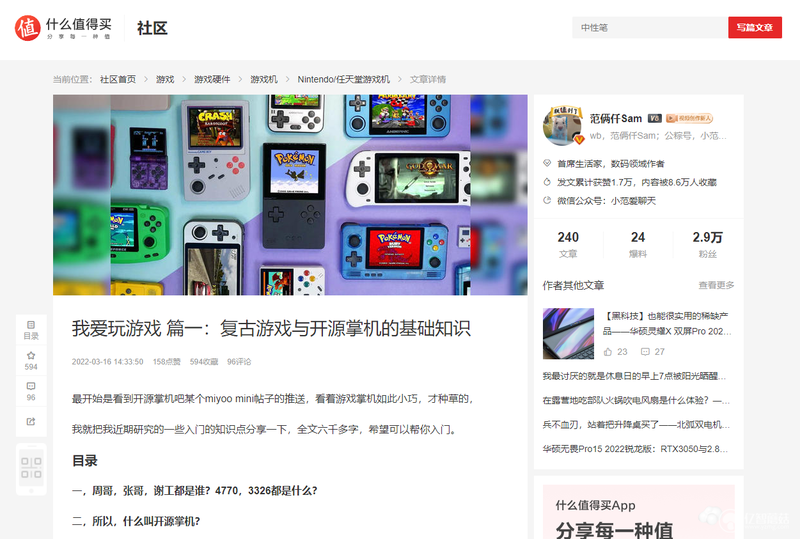Viewport: 800px width, 539px height.
Task: View the author's 2.9万 粉丝
Action: (x=707, y=244)
